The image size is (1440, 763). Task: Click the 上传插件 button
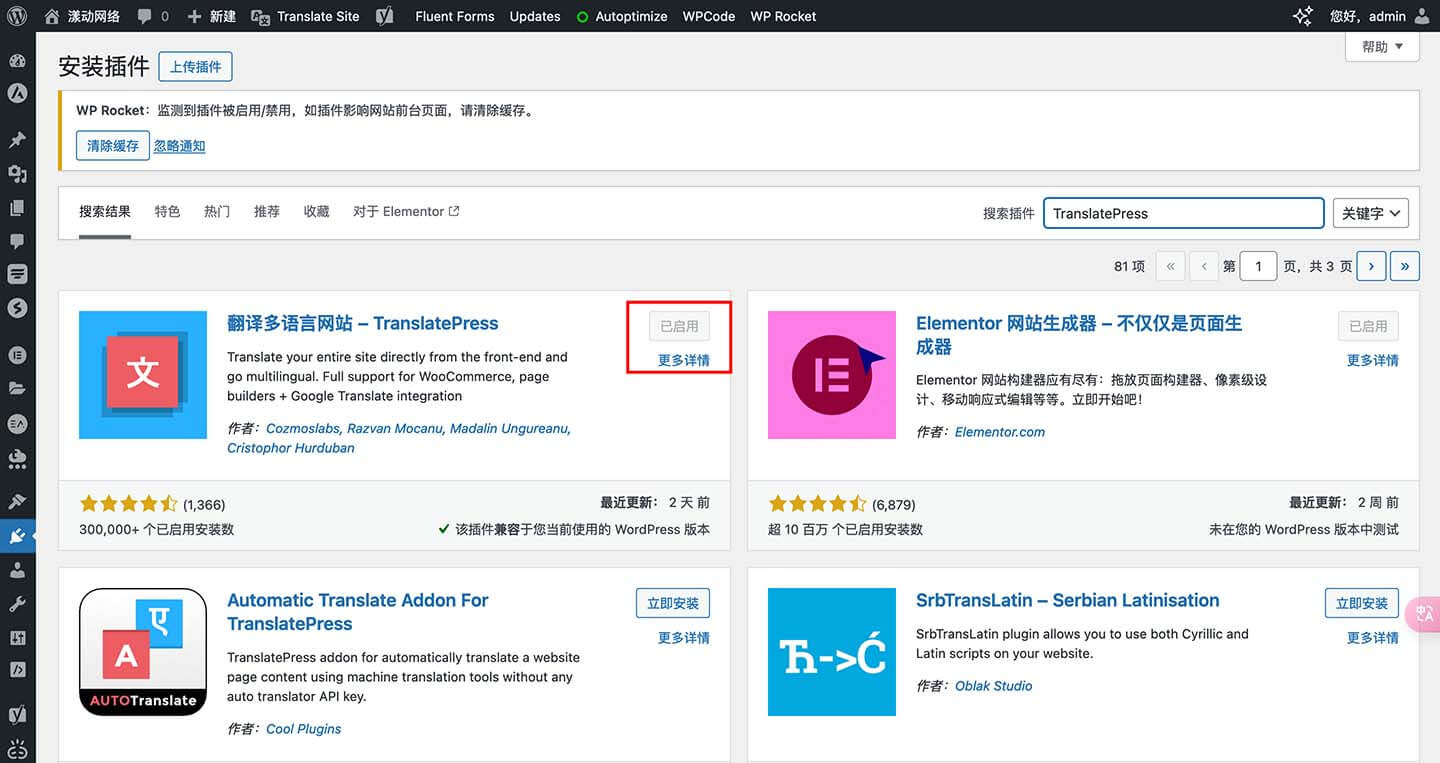point(195,67)
